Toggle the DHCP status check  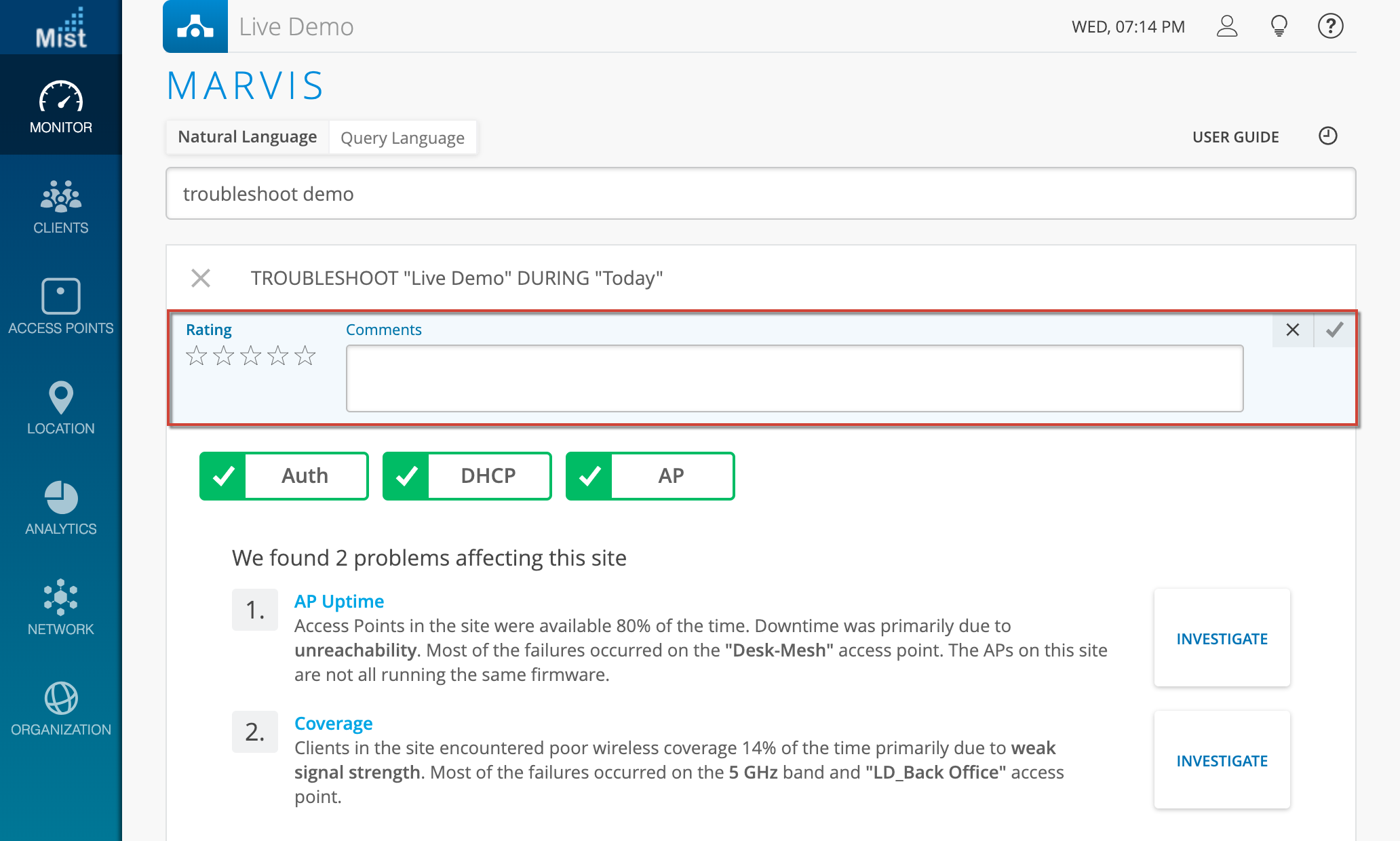[x=407, y=476]
